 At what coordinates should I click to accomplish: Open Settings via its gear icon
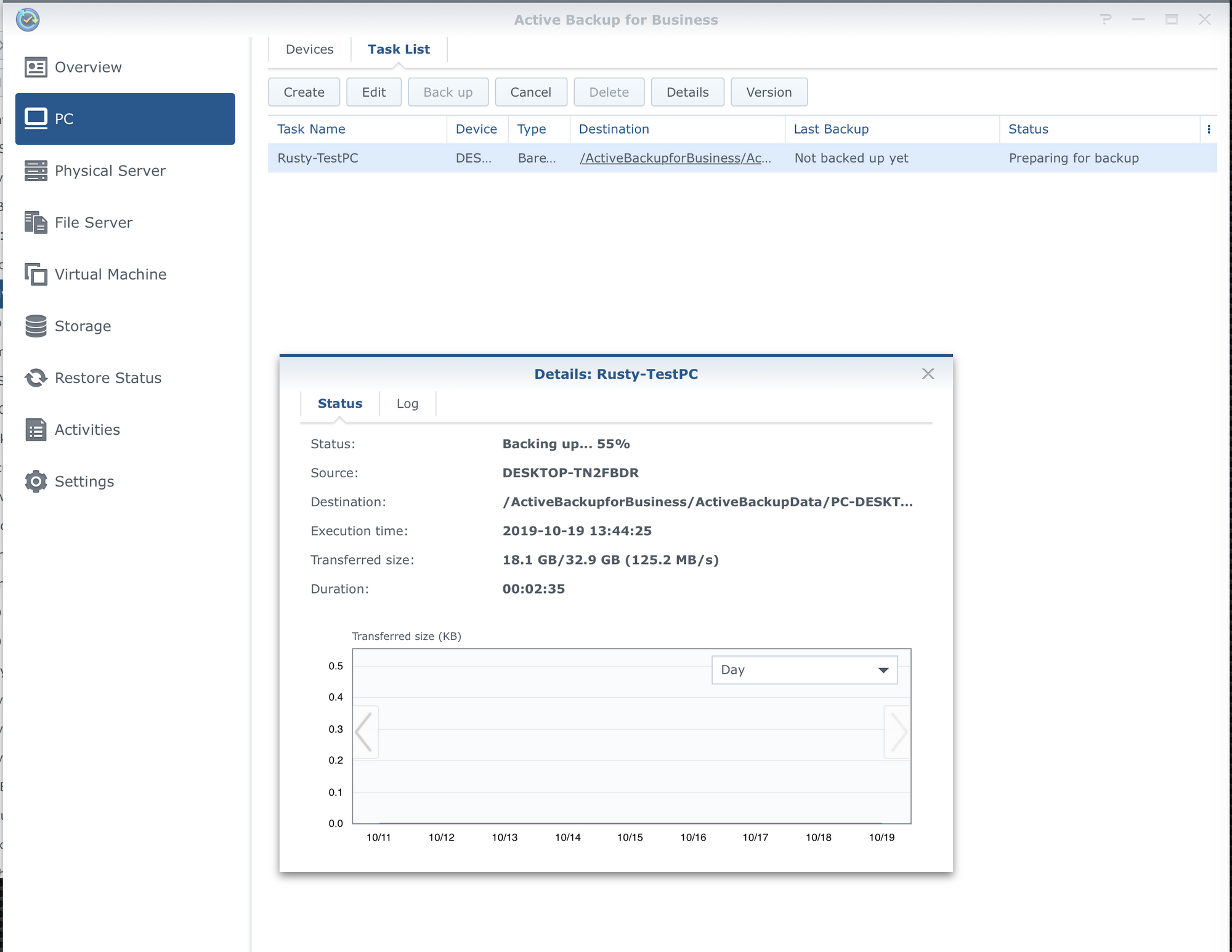click(x=36, y=481)
